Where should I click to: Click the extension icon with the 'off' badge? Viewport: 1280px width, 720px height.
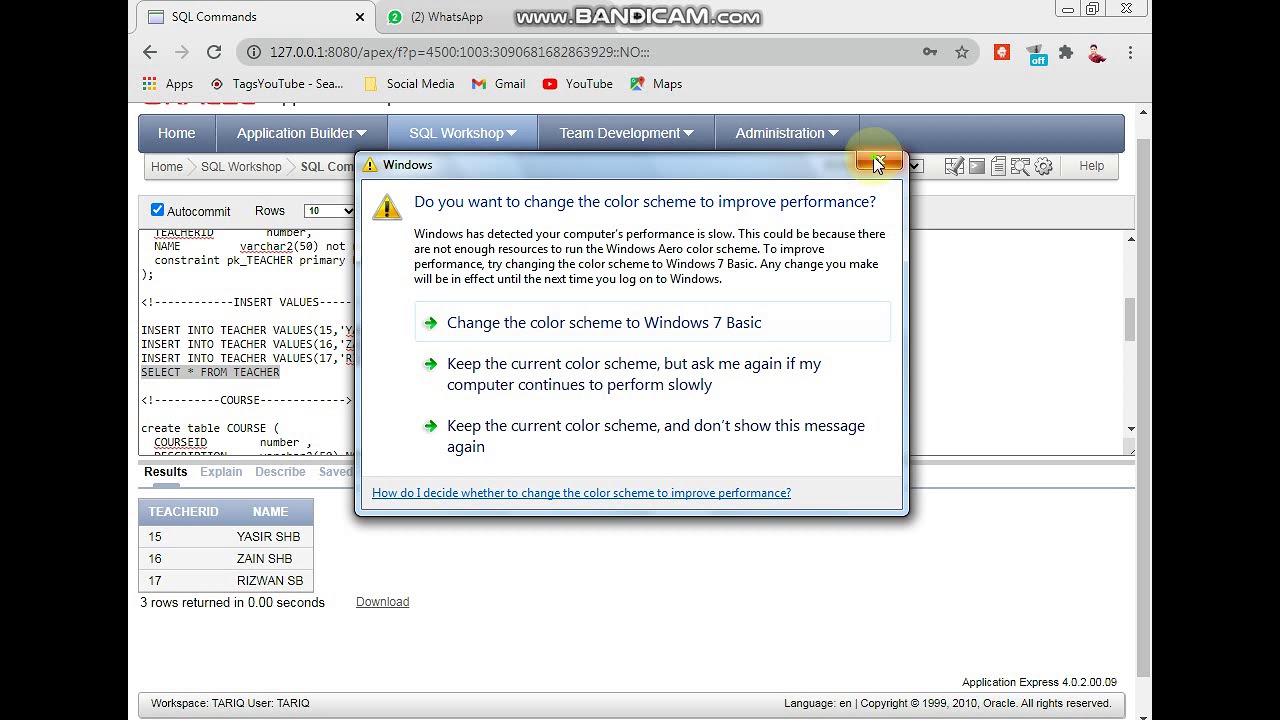(1036, 54)
